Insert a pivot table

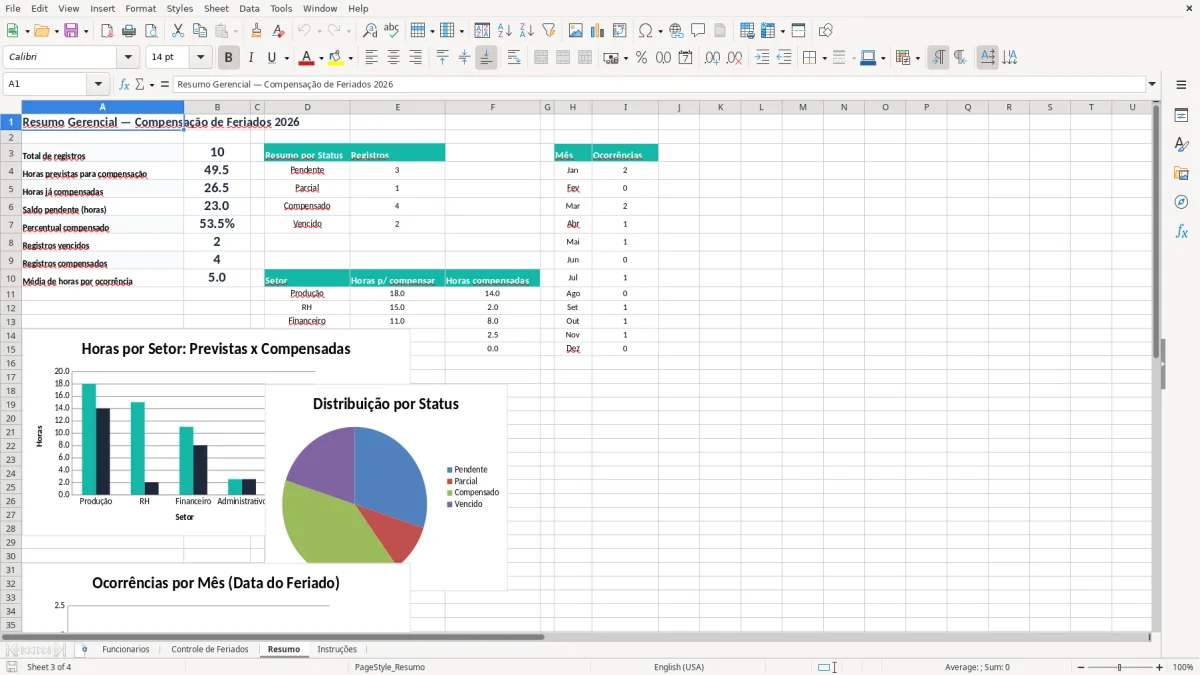(x=620, y=31)
